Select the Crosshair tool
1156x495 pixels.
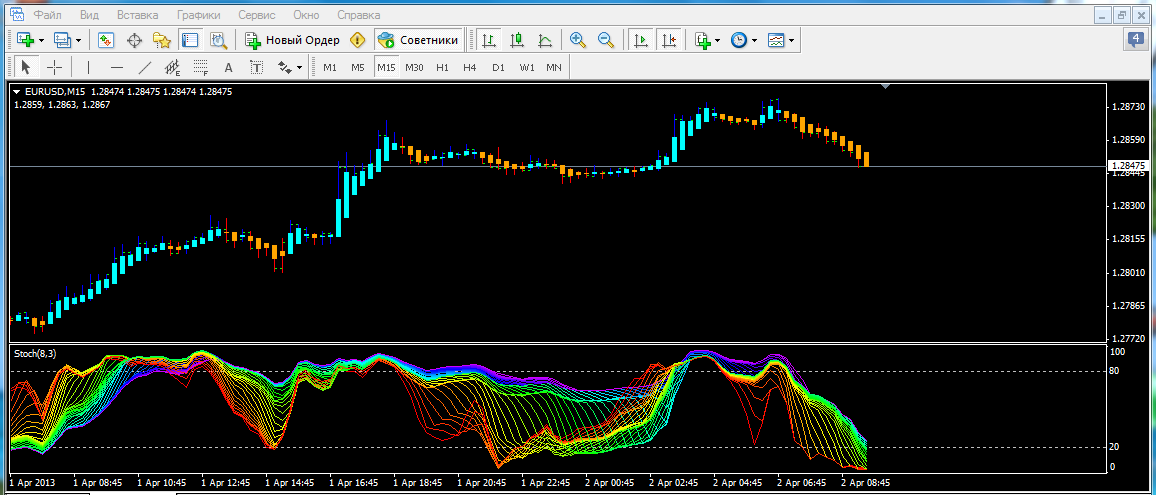point(55,67)
